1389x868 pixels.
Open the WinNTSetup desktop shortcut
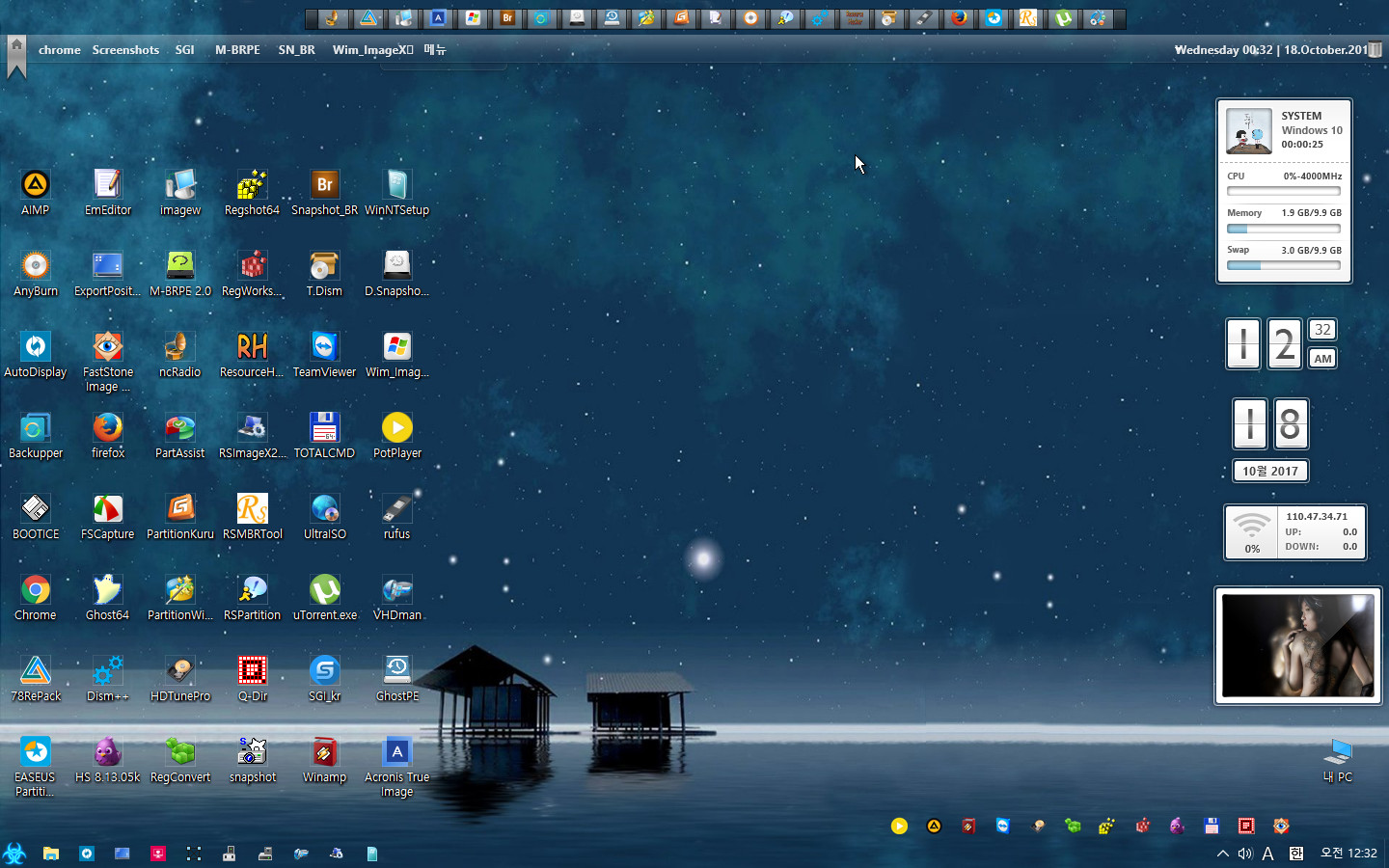[397, 192]
